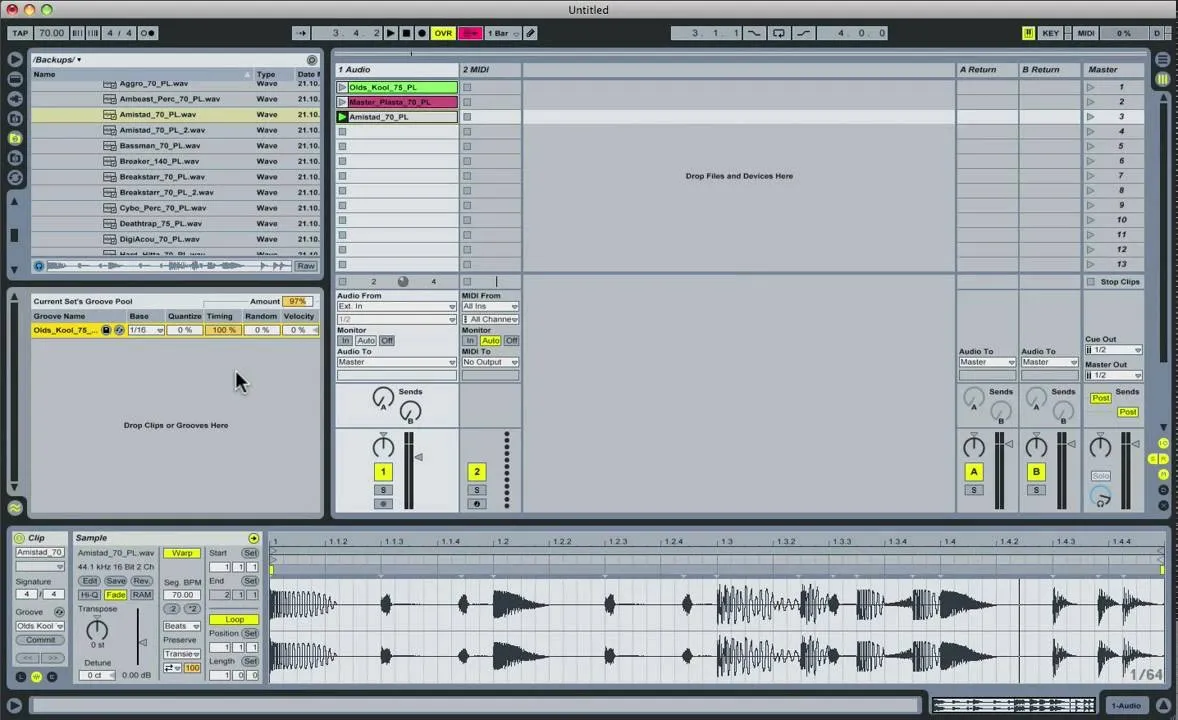Enable RAM mode for the clip
The image size is (1178, 720).
[x=141, y=594]
